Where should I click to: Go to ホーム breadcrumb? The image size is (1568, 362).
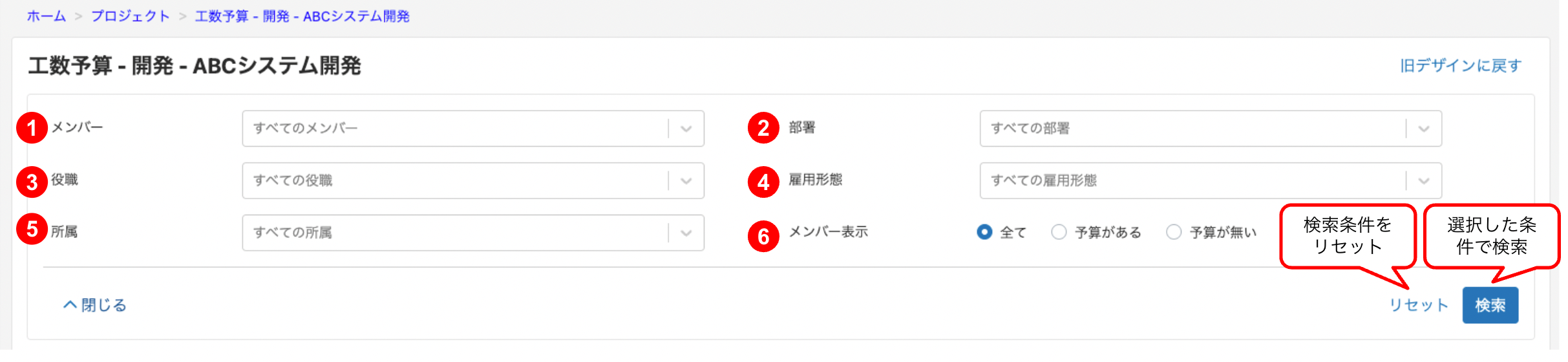tap(46, 16)
